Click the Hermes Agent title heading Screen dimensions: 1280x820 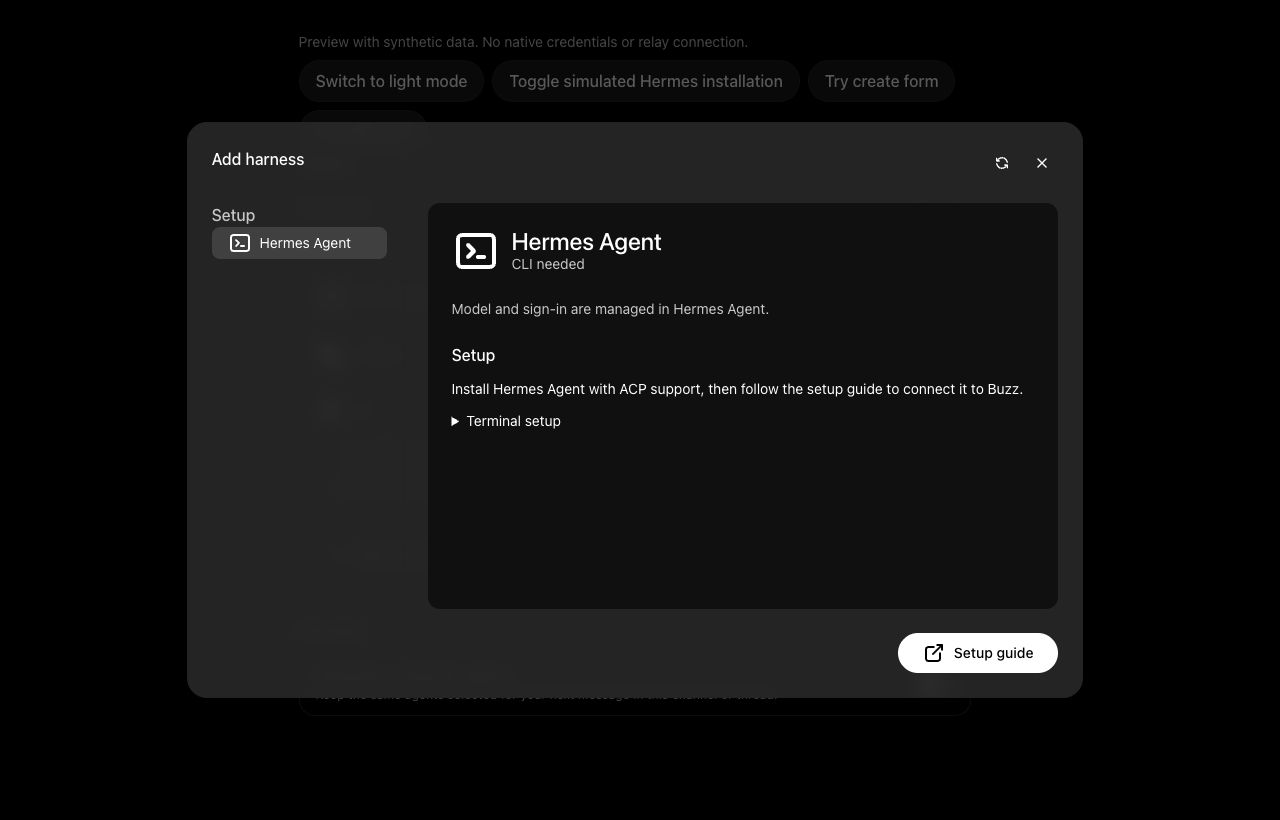pyautogui.click(x=586, y=242)
